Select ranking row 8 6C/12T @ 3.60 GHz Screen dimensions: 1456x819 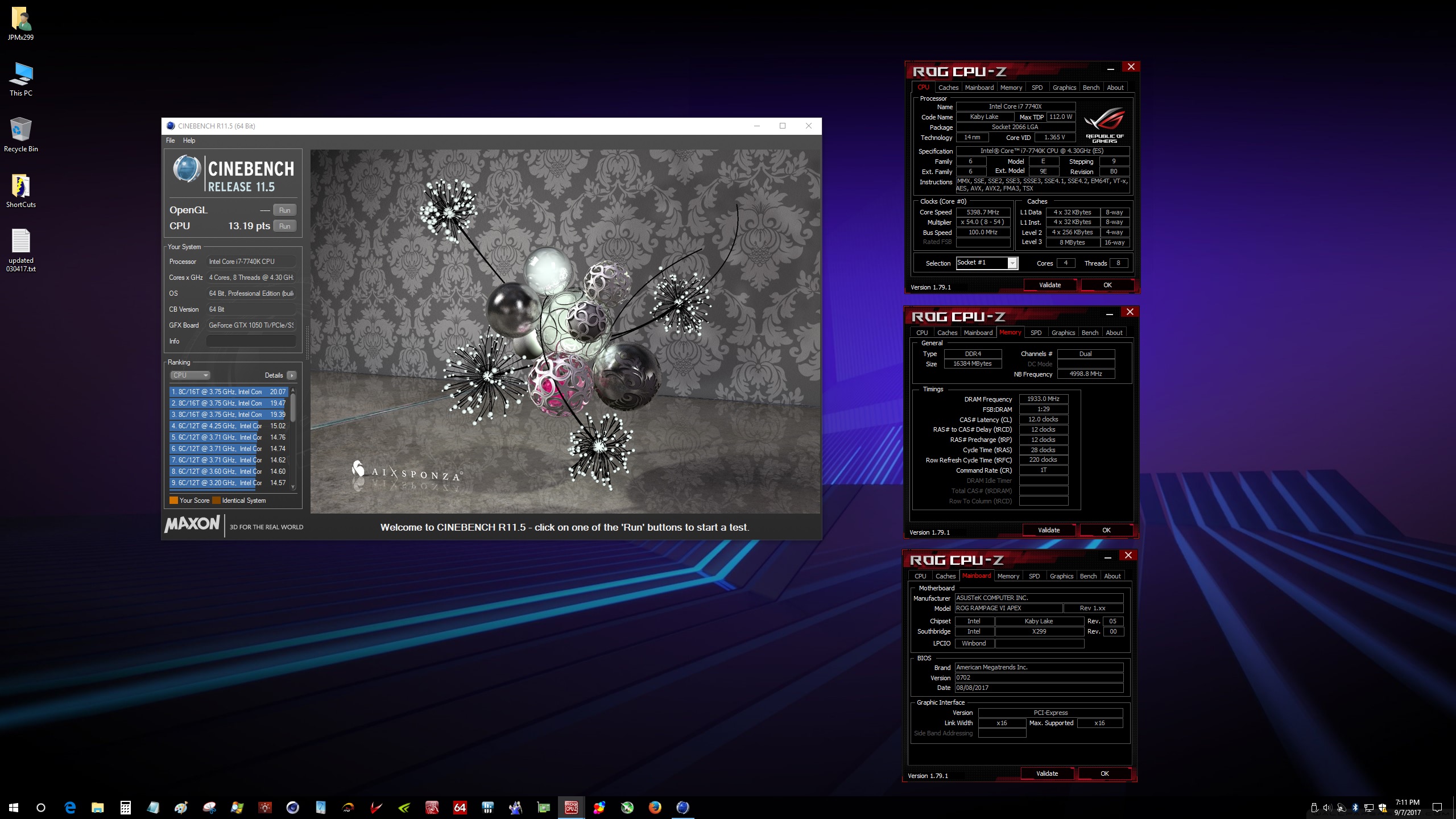coord(229,471)
